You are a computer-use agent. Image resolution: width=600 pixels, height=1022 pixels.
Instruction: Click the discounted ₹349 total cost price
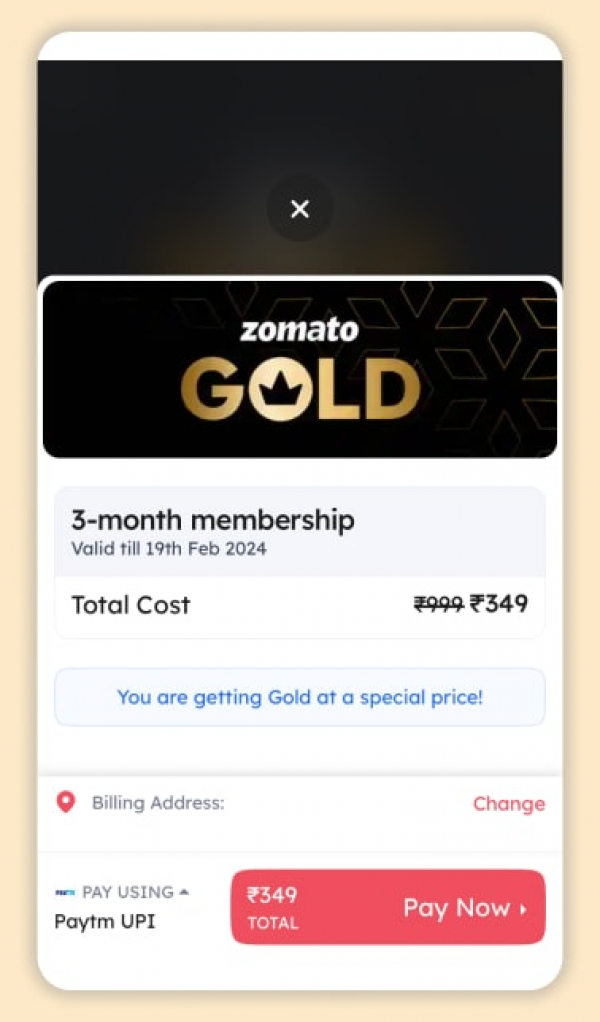(x=499, y=604)
